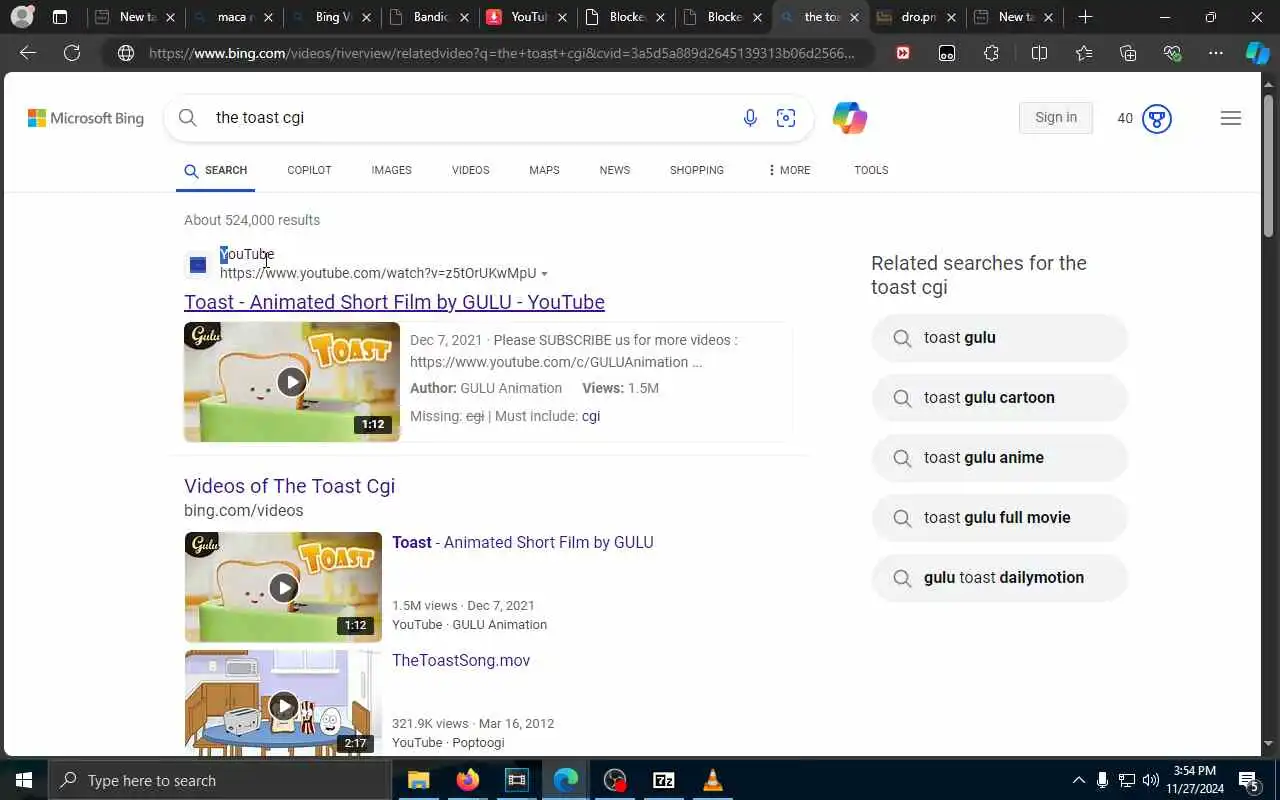Open visual search camera icon
Image resolution: width=1280 pixels, height=800 pixels.
[786, 118]
